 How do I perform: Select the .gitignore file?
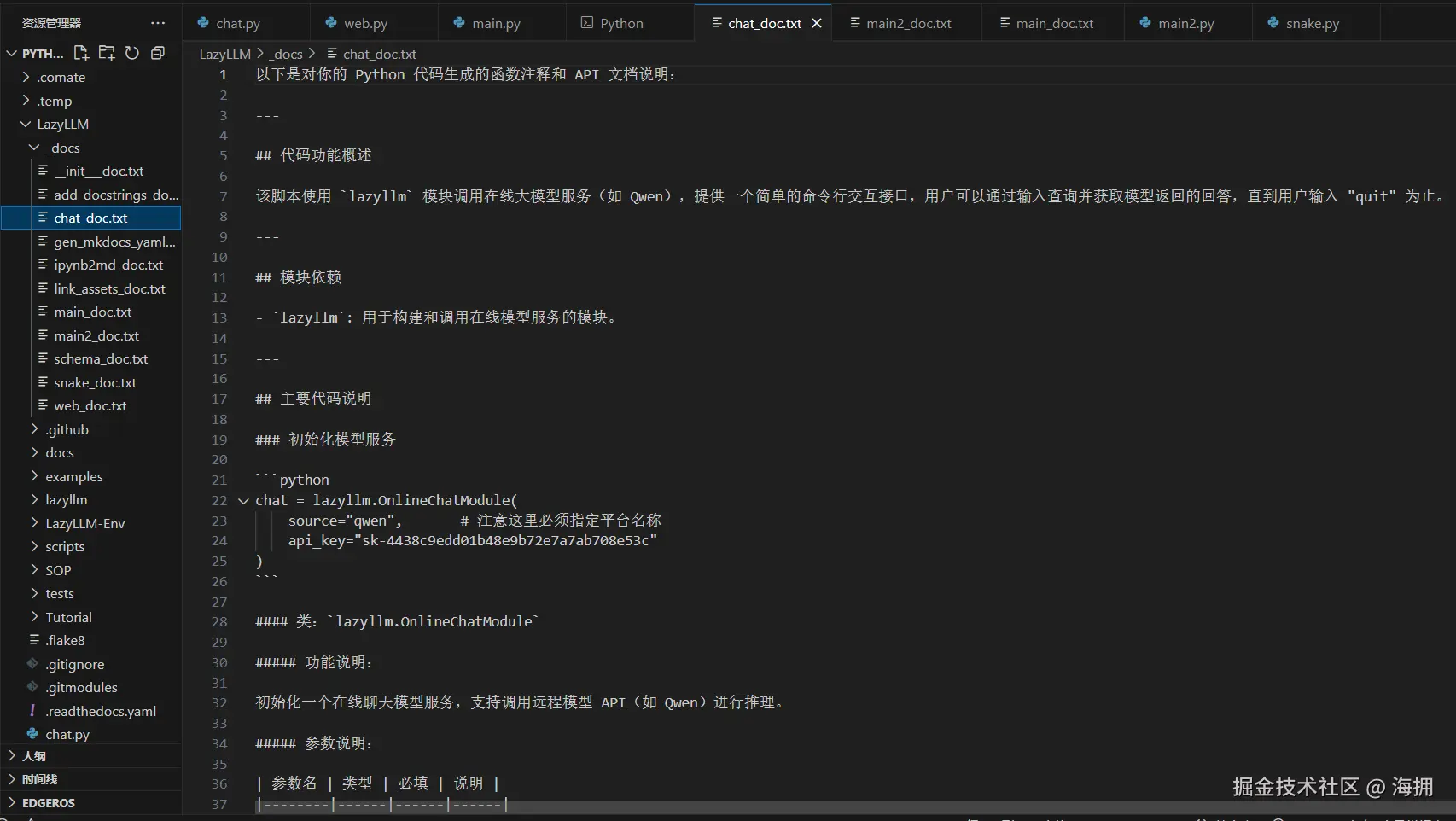click(75, 663)
